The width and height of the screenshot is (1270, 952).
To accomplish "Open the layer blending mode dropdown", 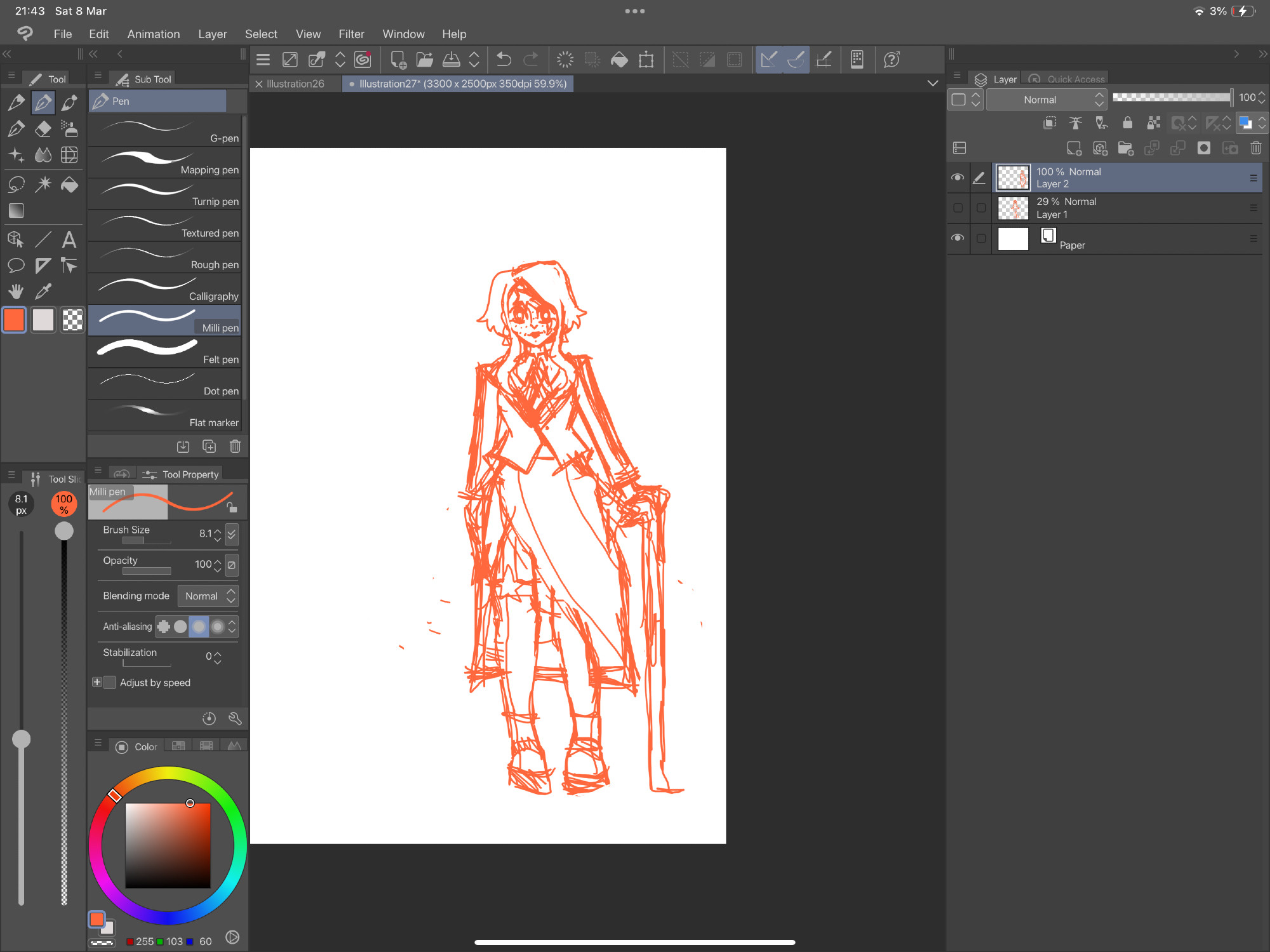I will click(x=1046, y=100).
